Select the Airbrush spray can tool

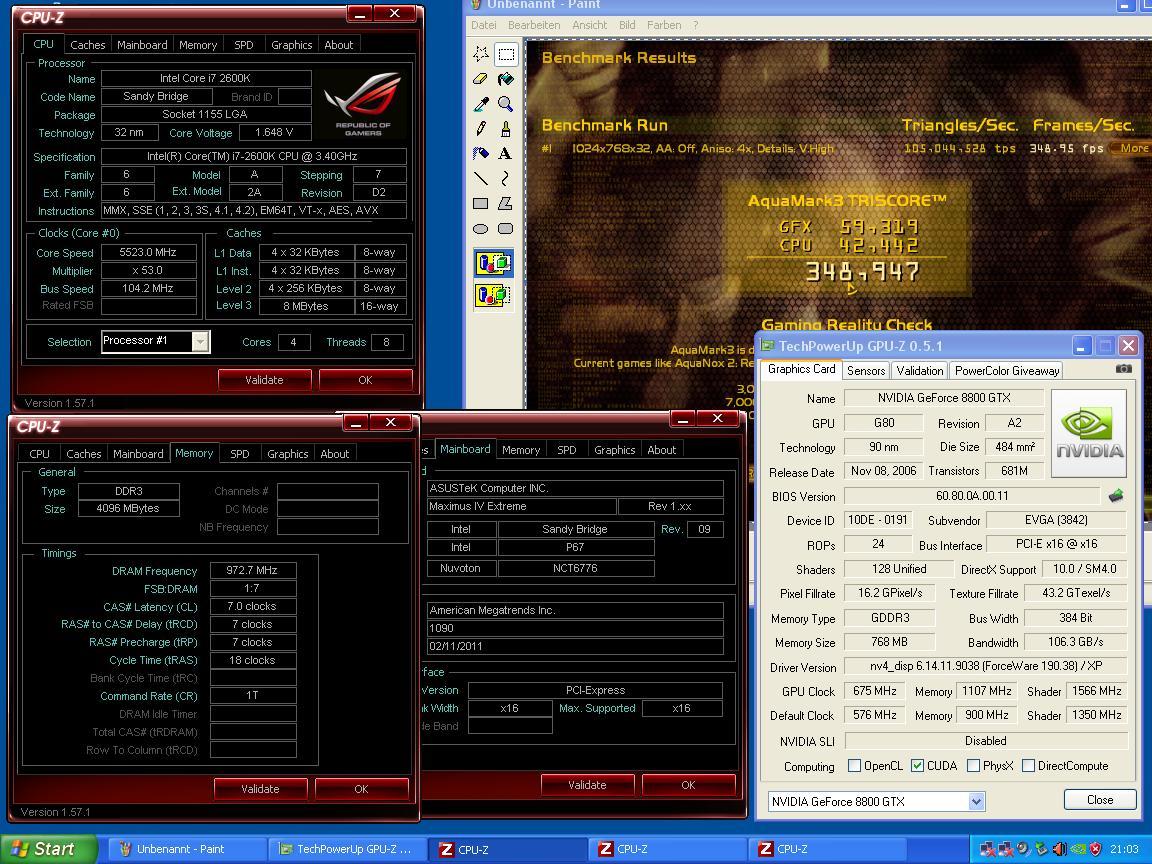tap(480, 154)
